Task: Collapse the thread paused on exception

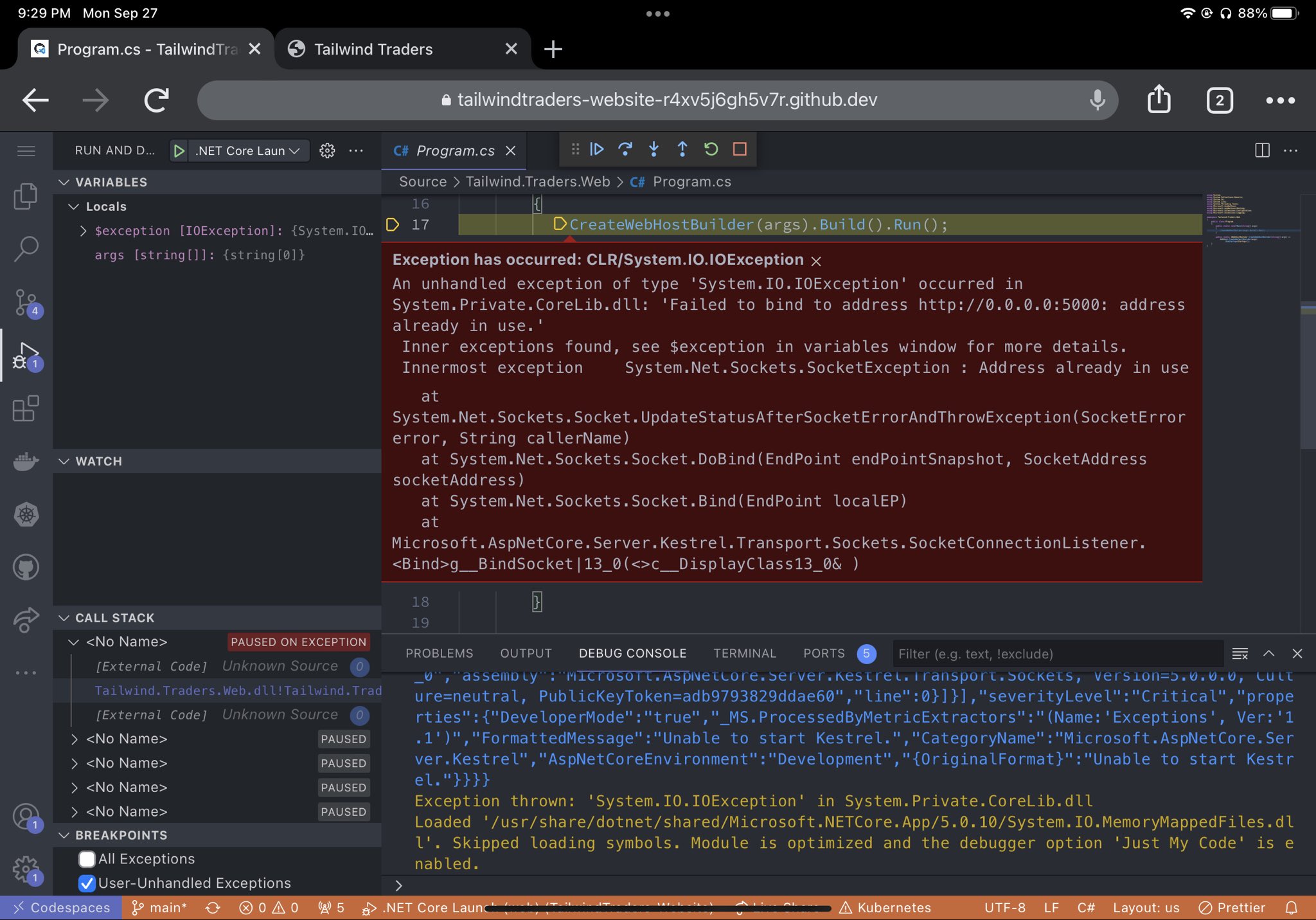Action: [x=74, y=642]
